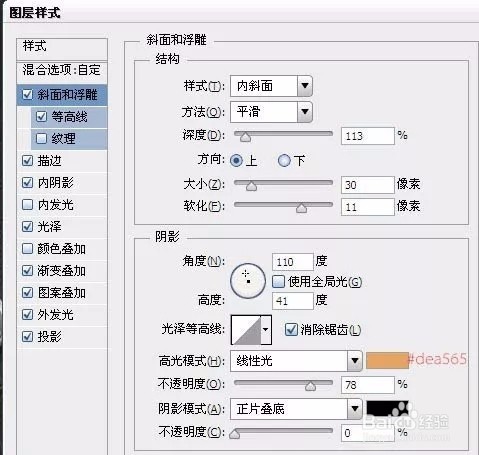Click the 软化 slider handle

[301, 208]
